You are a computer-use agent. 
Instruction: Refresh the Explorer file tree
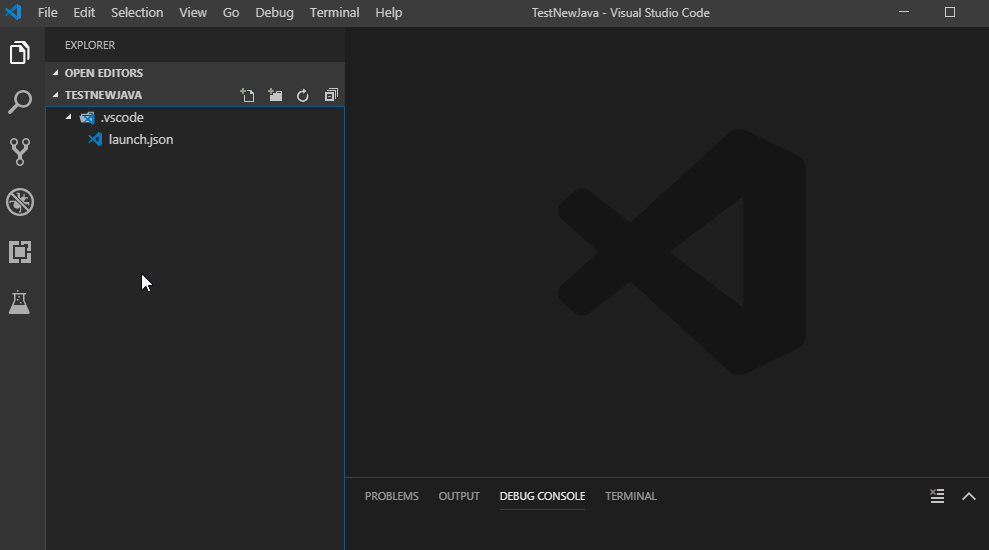(303, 95)
